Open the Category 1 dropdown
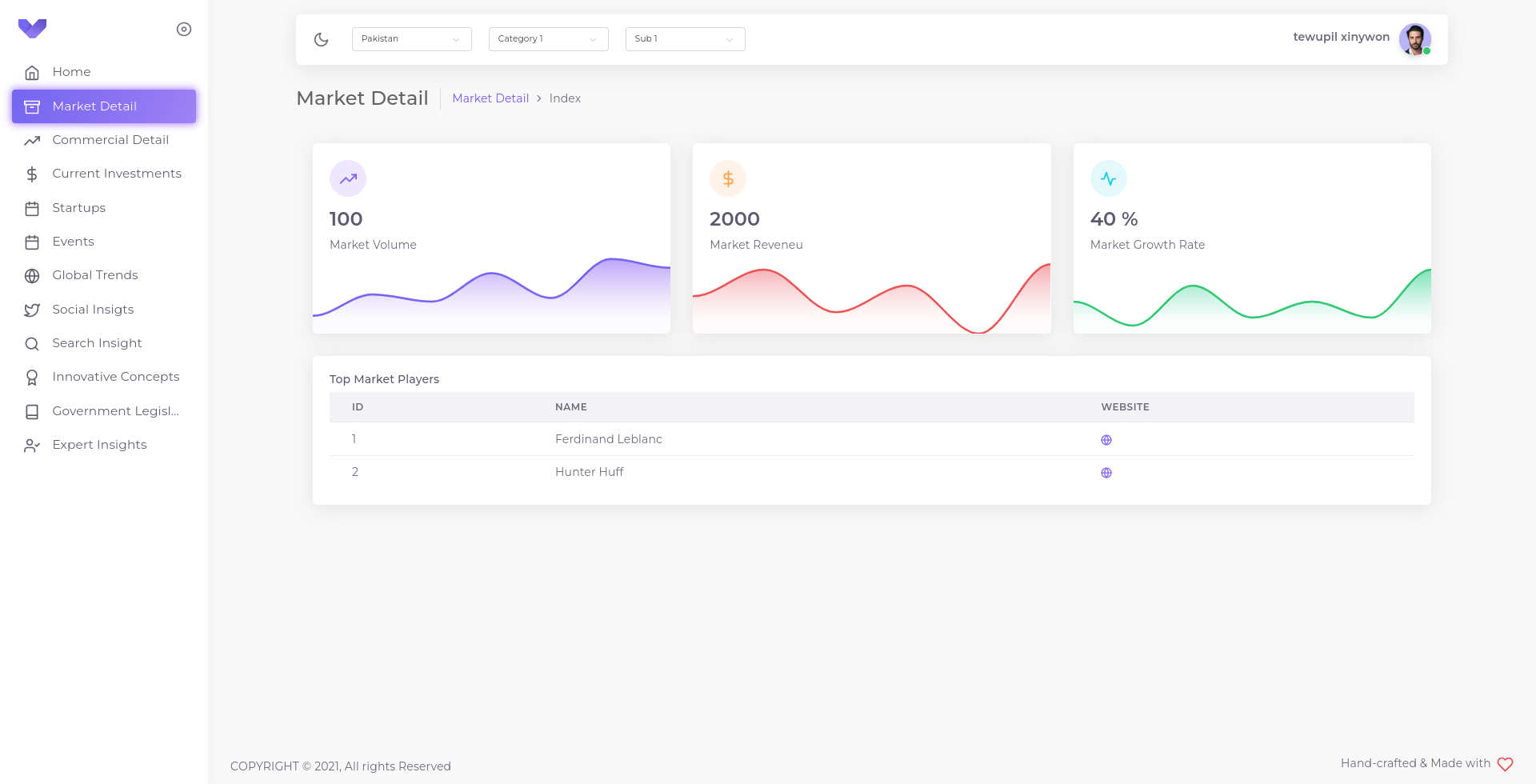The image size is (1536, 784). click(548, 39)
